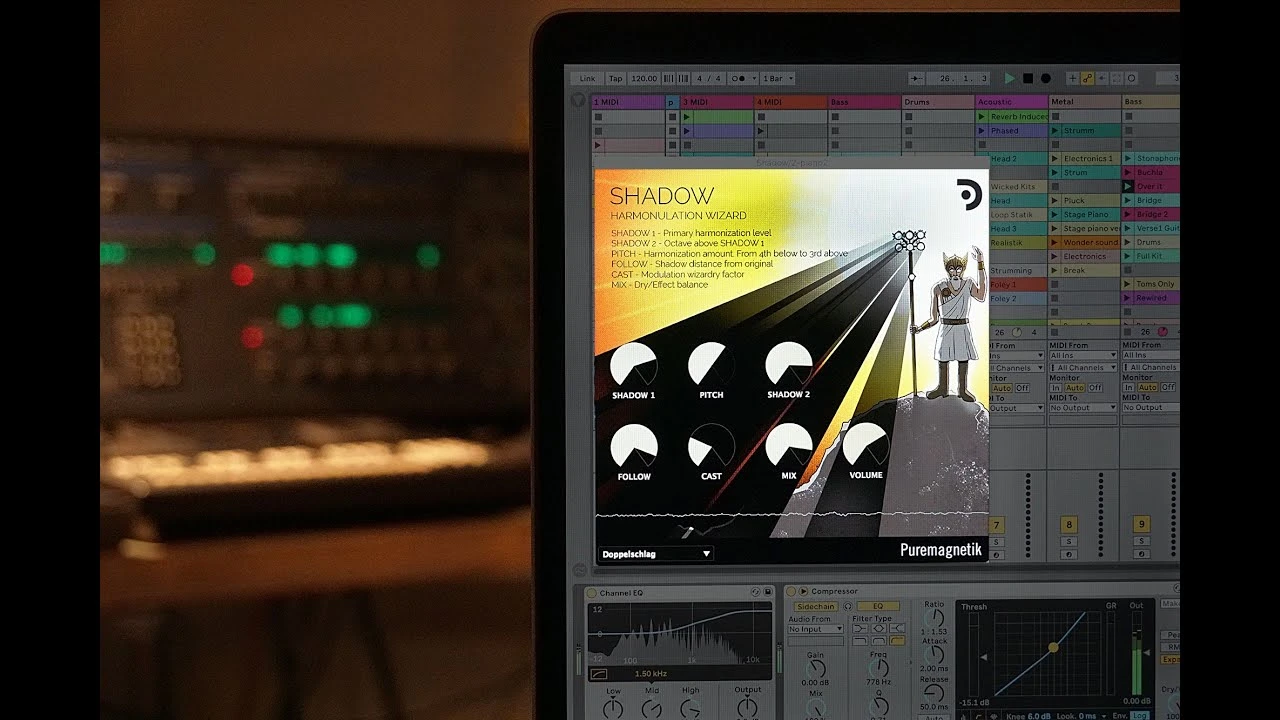Stop playback with the square Stop button
This screenshot has height=720, width=1280.
(1028, 78)
